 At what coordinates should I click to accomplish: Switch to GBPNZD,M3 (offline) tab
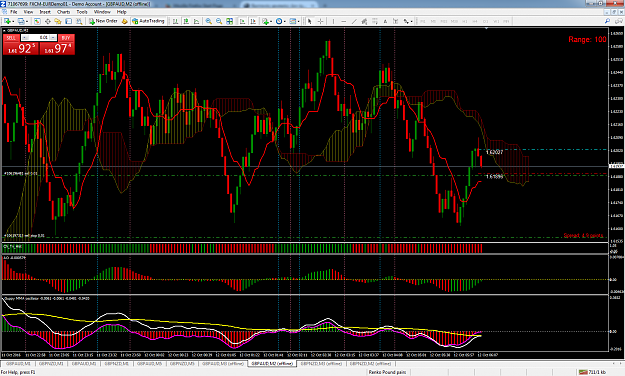pyautogui.click(x=321, y=364)
